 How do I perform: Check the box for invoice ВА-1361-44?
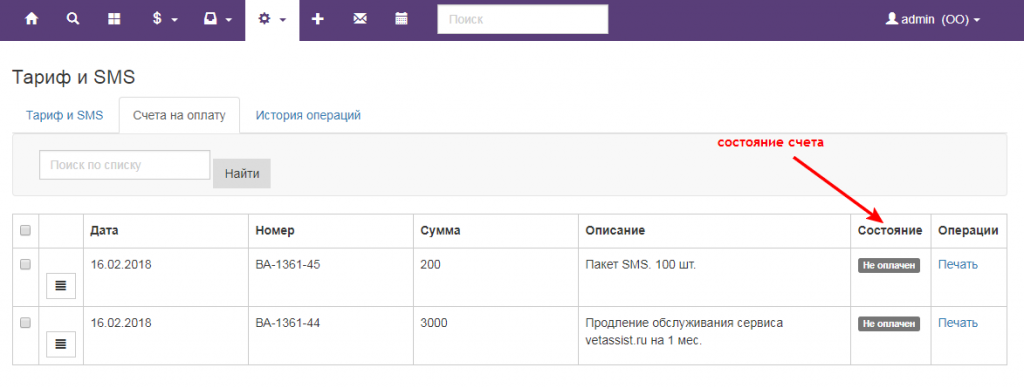coord(25,323)
